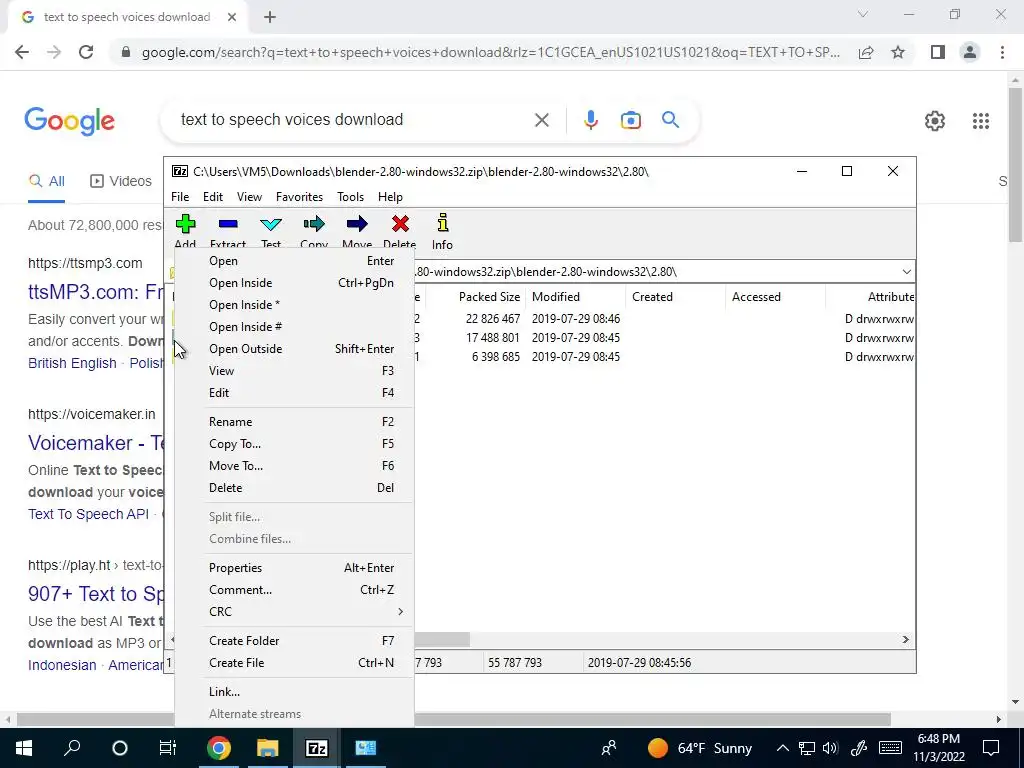
Task: Select Move To... in context menu
Action: (295, 466)
